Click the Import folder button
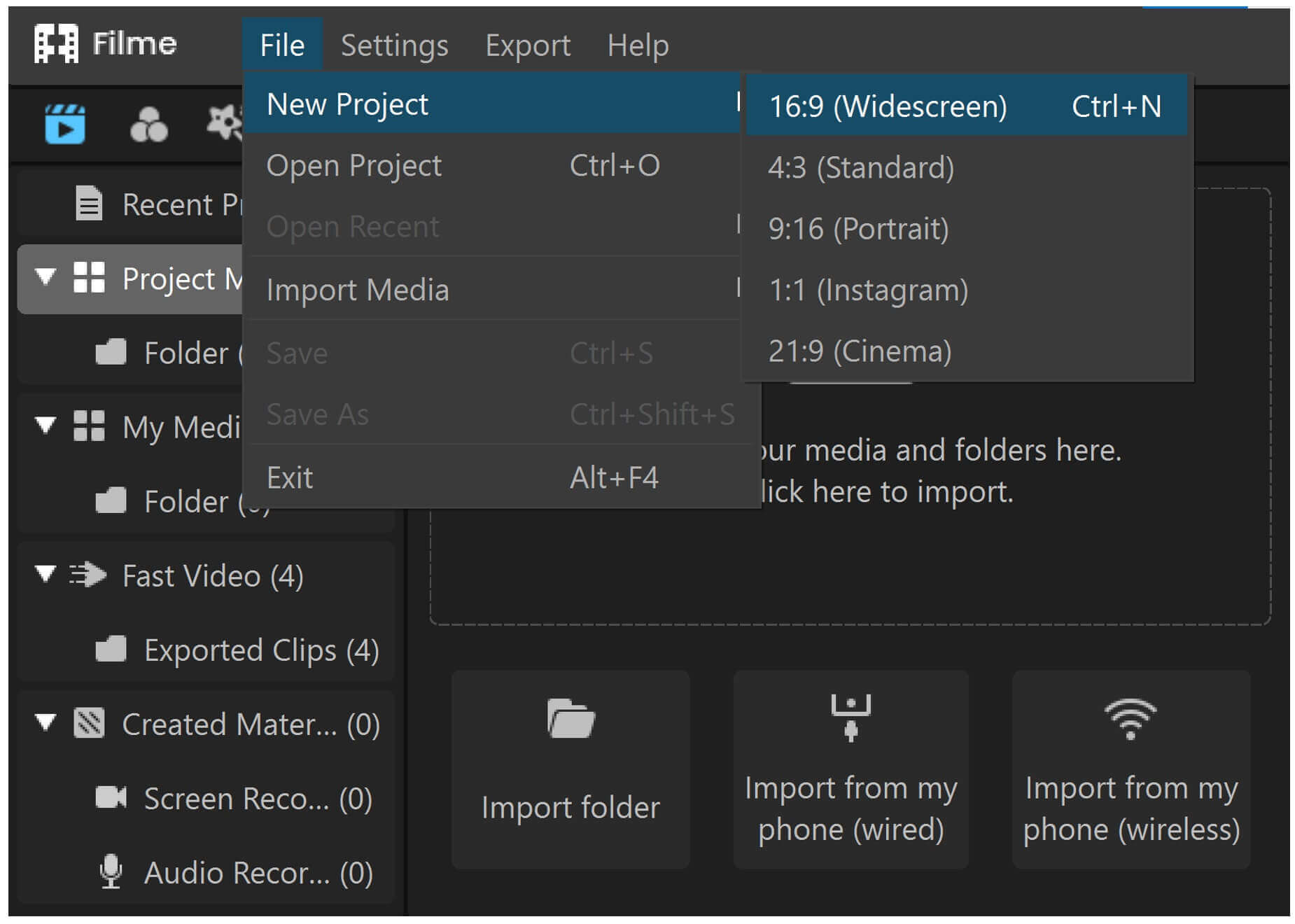 (570, 769)
